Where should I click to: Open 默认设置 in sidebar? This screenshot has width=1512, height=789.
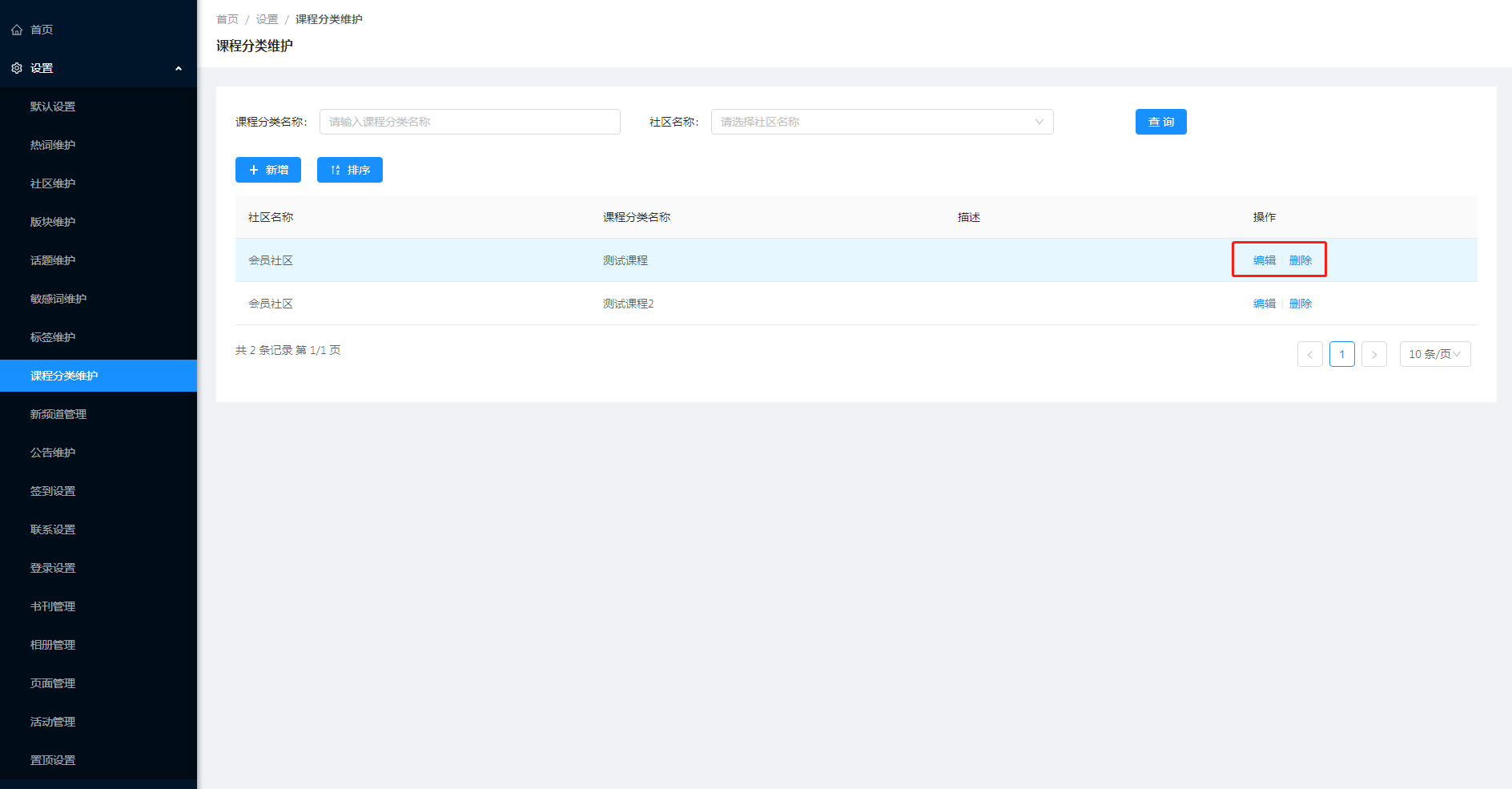click(53, 107)
